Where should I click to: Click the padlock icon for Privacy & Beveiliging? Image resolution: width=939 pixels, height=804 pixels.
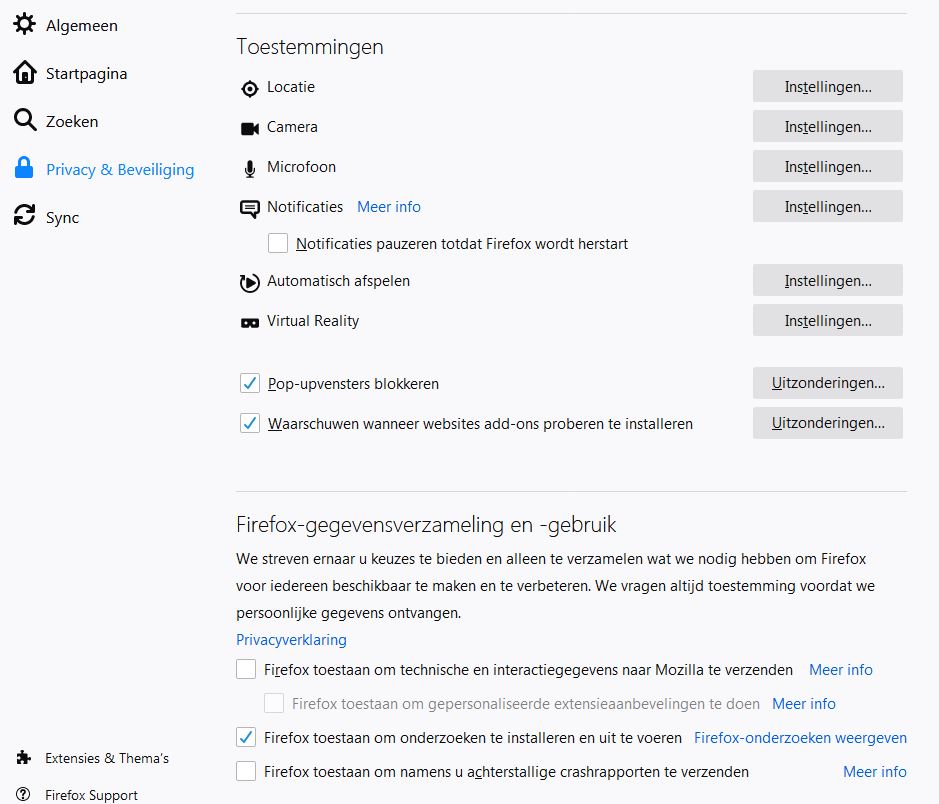[x=24, y=169]
